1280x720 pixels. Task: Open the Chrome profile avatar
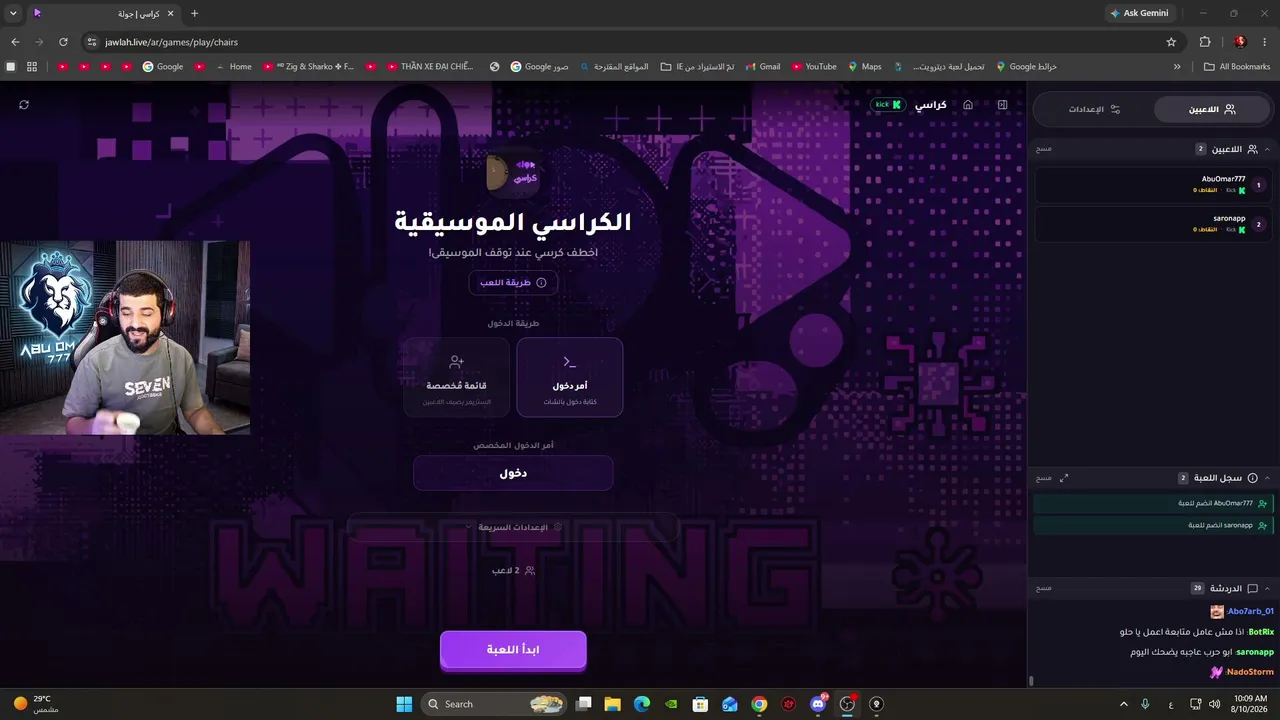click(1240, 42)
